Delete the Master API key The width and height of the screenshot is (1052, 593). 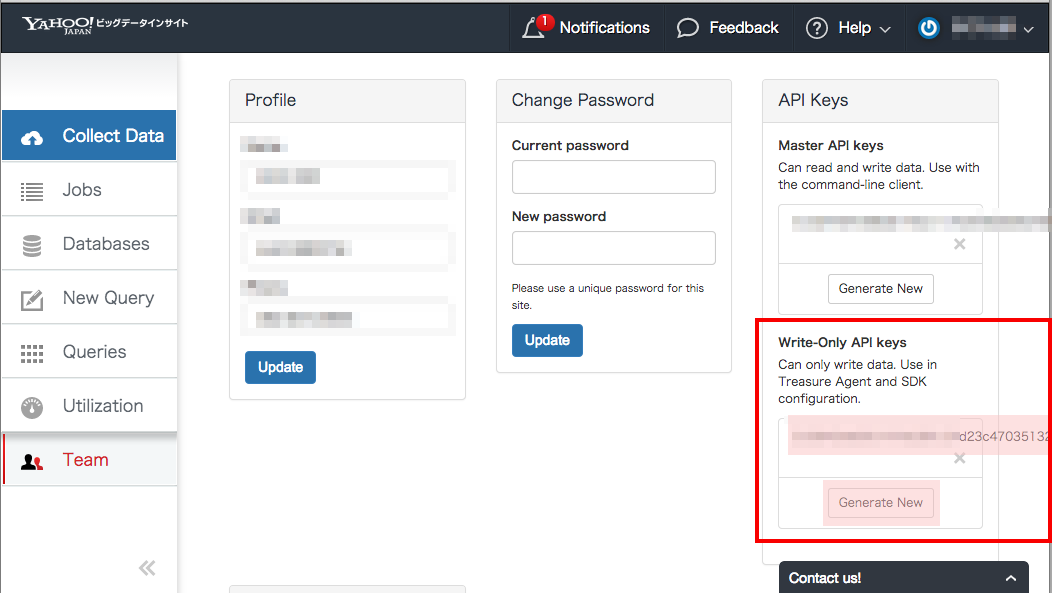(x=960, y=244)
